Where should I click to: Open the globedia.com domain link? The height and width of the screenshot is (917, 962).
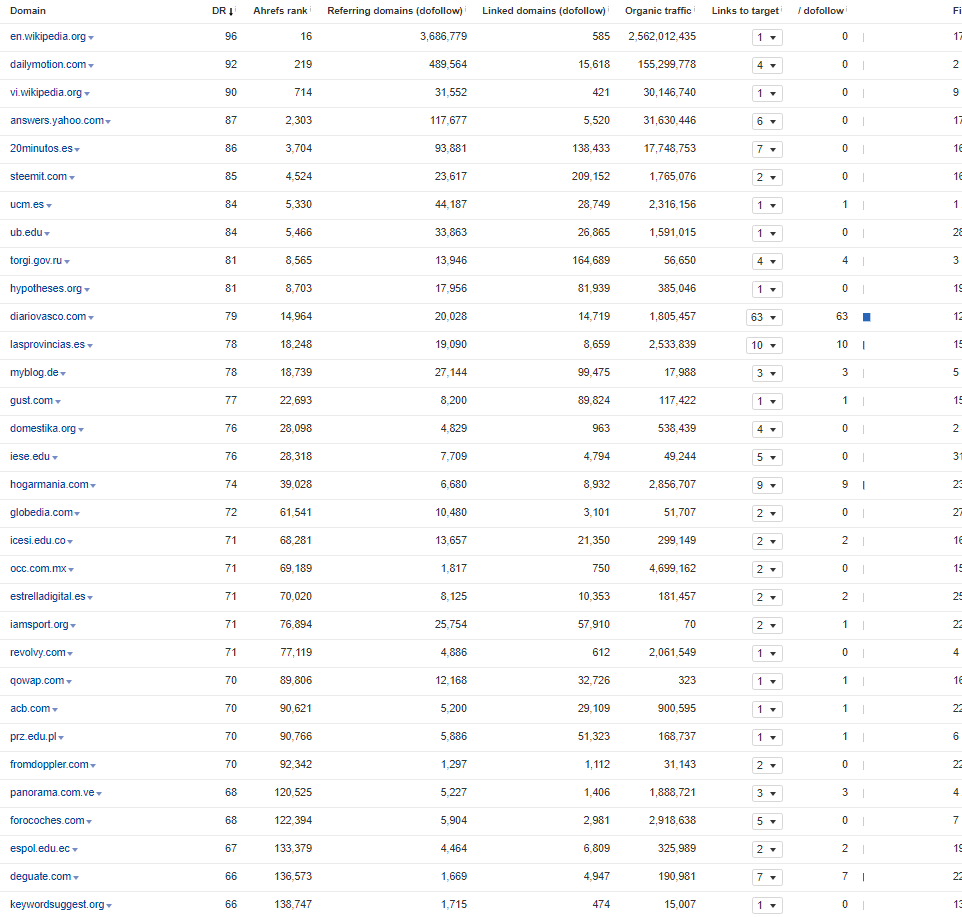pyautogui.click(x=41, y=513)
